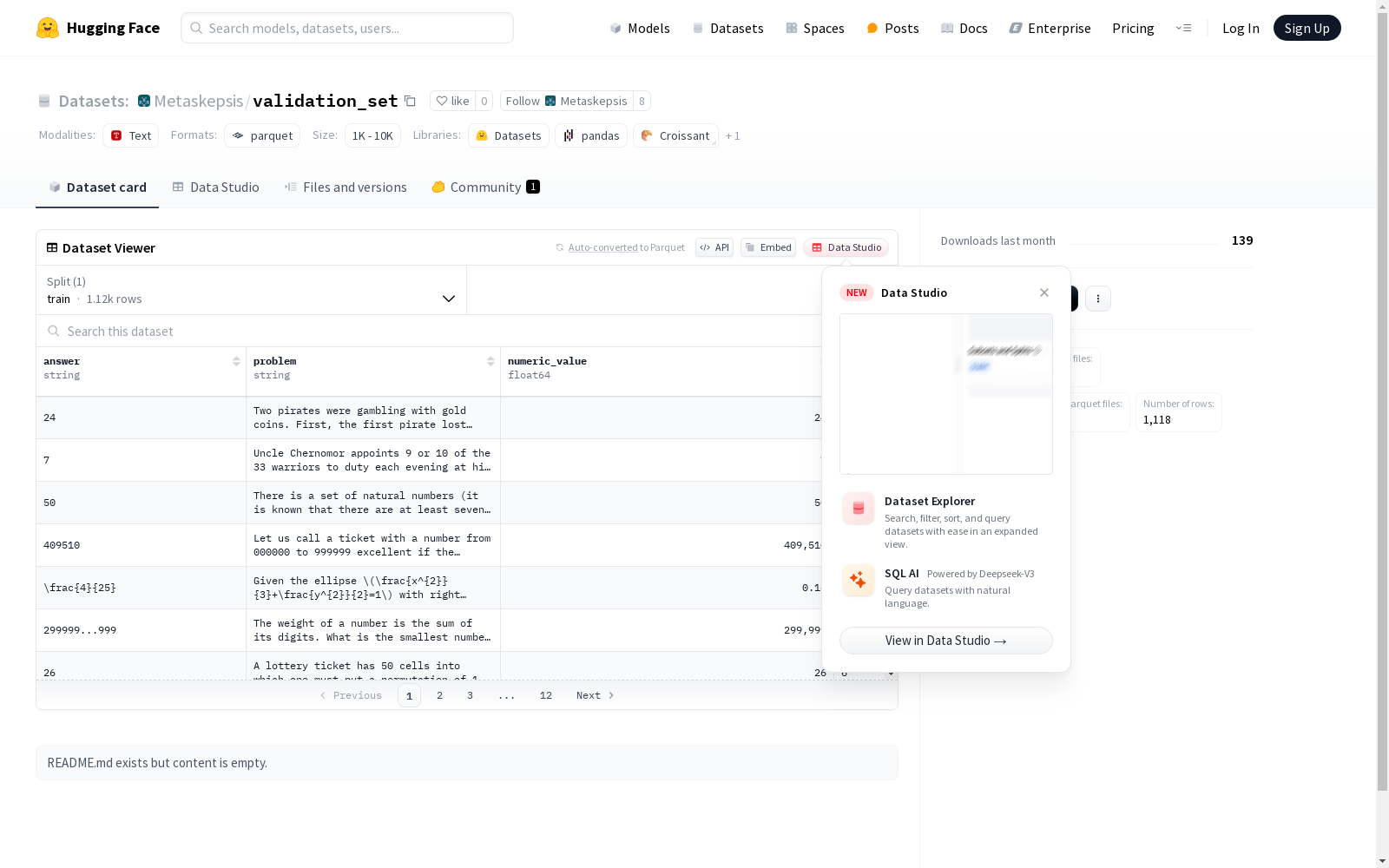Like this dataset
Screen dimensions: 1389x868
click(453, 101)
